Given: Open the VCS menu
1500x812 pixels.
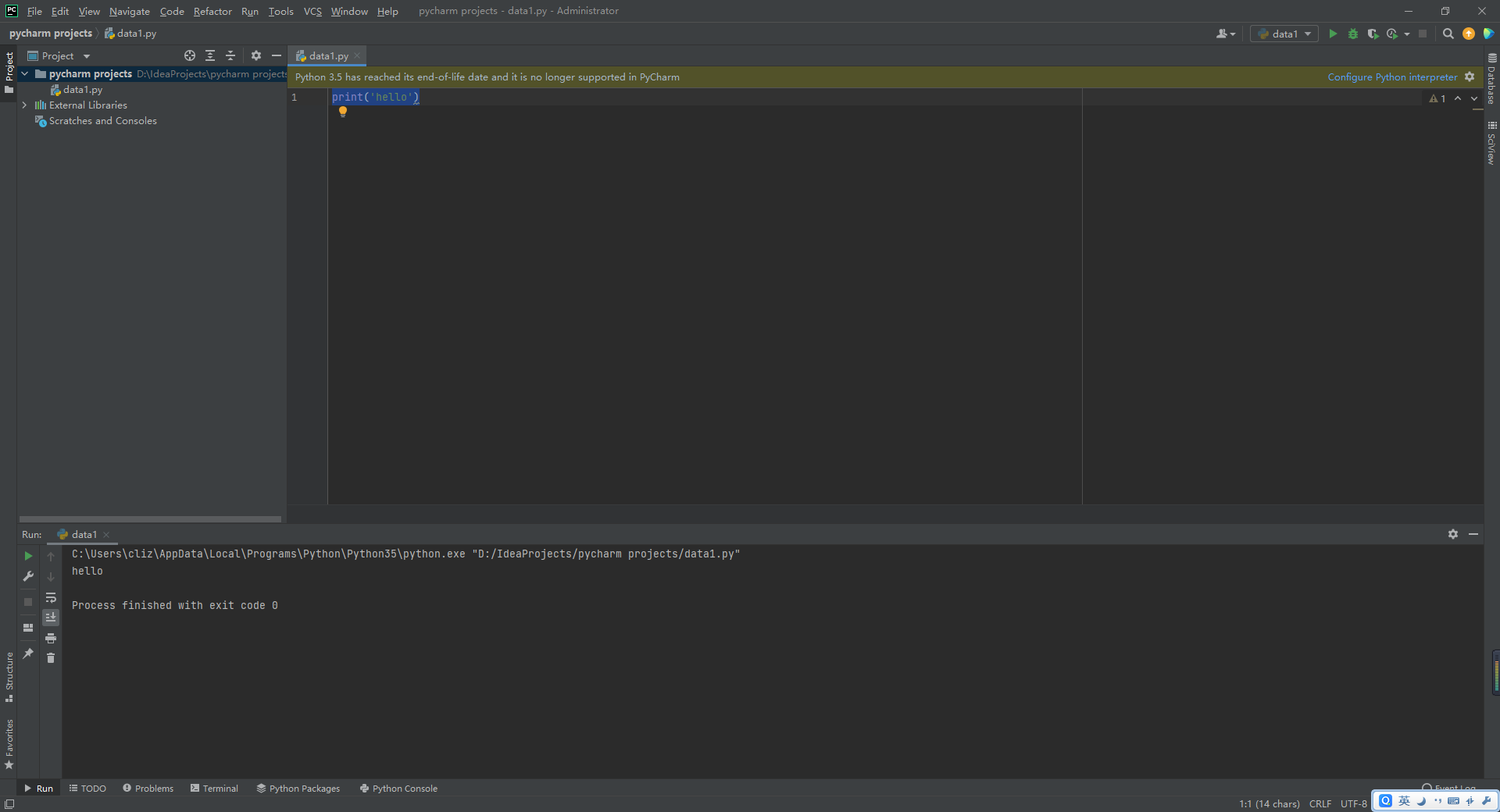Looking at the screenshot, I should click(x=312, y=11).
